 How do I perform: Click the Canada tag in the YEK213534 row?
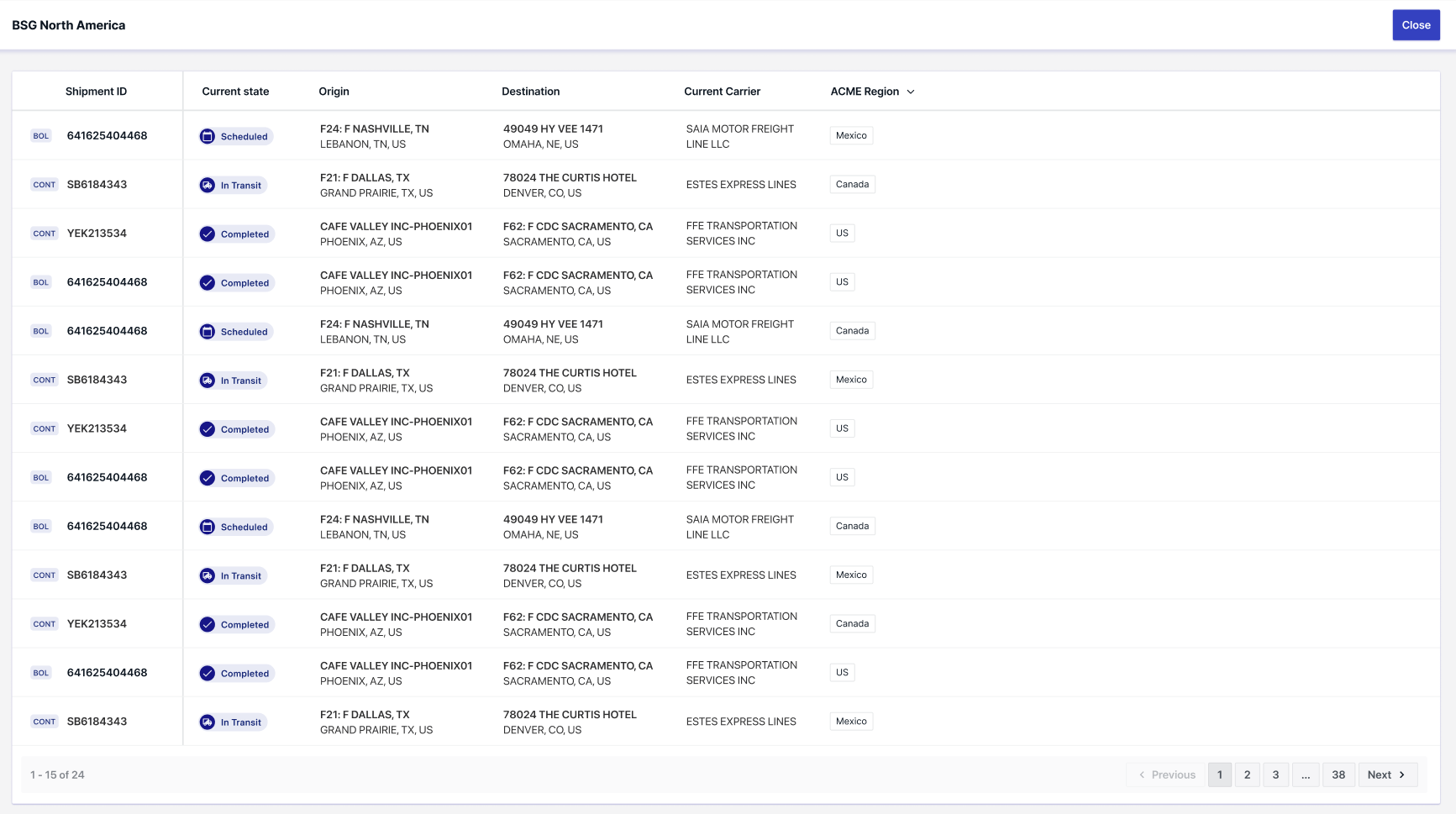point(852,623)
